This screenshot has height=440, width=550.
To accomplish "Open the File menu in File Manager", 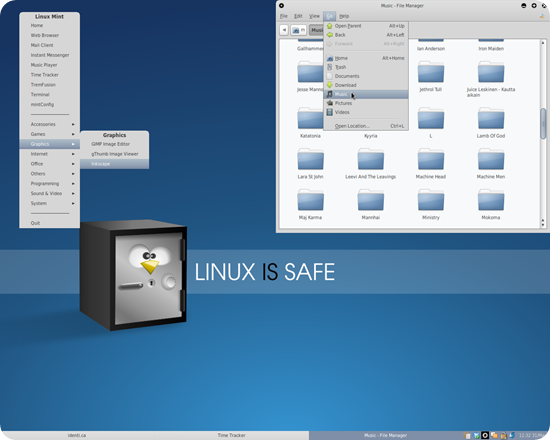I will [284, 16].
